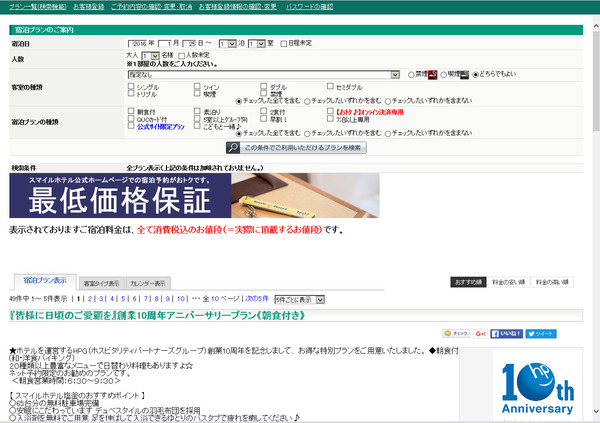This screenshot has width=600, height=423.
Task: Go to results page 2
Action: pos(90,299)
